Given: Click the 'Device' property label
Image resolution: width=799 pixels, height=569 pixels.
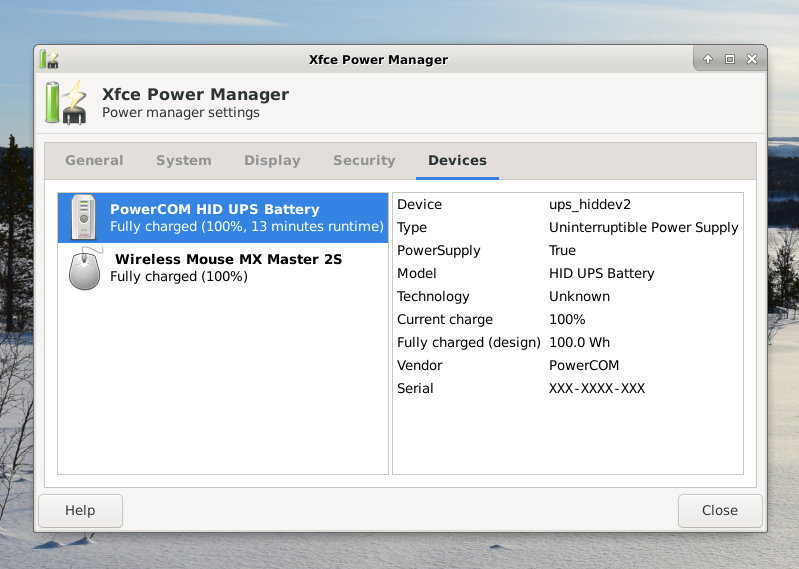Looking at the screenshot, I should pos(419,205).
